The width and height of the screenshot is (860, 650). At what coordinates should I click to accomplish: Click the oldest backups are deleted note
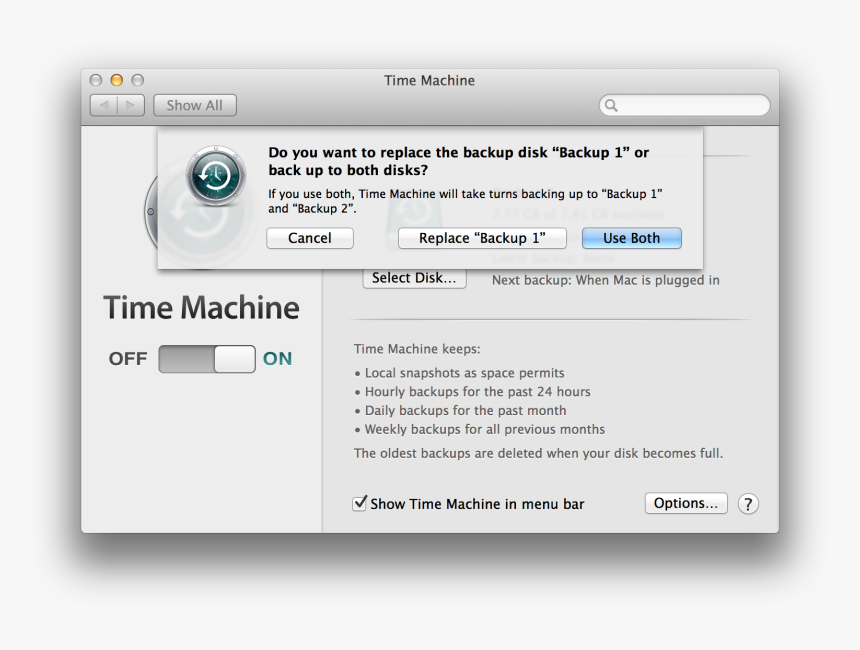click(x=538, y=453)
